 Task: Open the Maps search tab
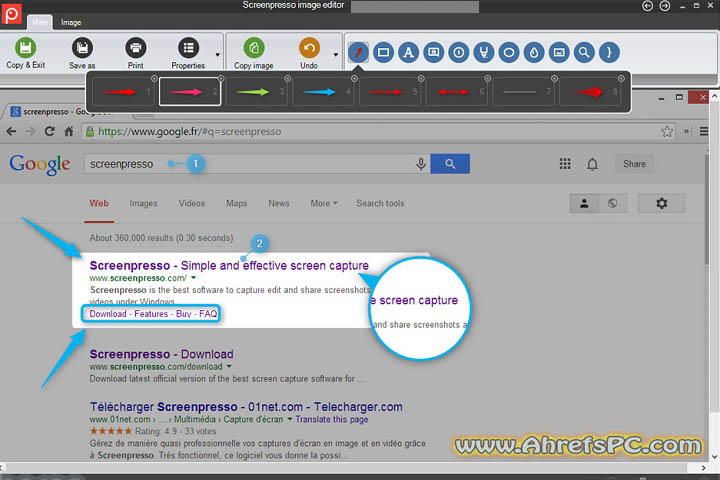236,203
